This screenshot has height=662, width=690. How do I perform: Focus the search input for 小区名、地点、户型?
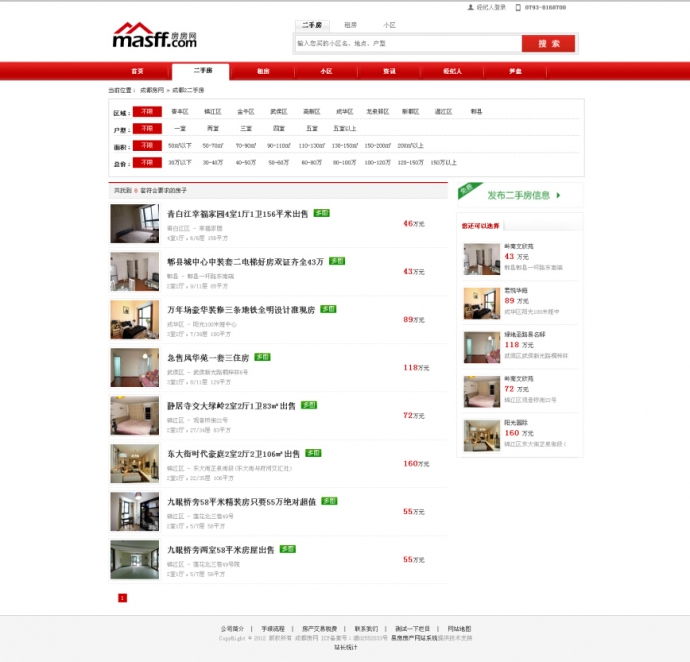pyautogui.click(x=408, y=44)
